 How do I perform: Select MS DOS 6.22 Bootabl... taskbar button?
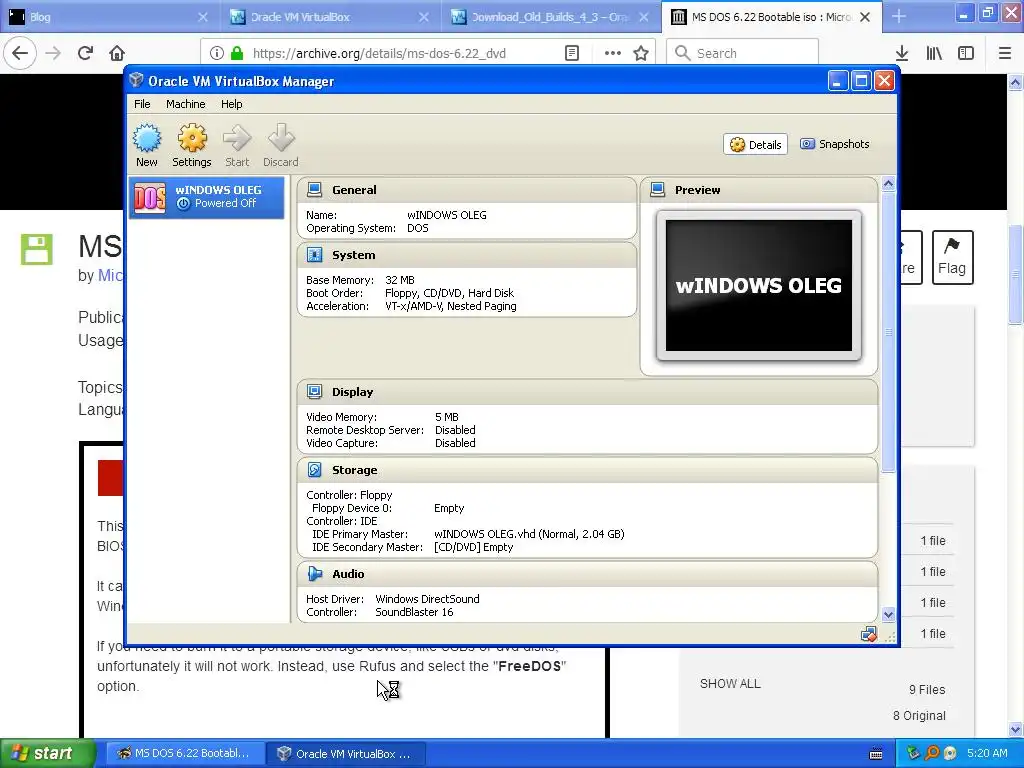185,754
